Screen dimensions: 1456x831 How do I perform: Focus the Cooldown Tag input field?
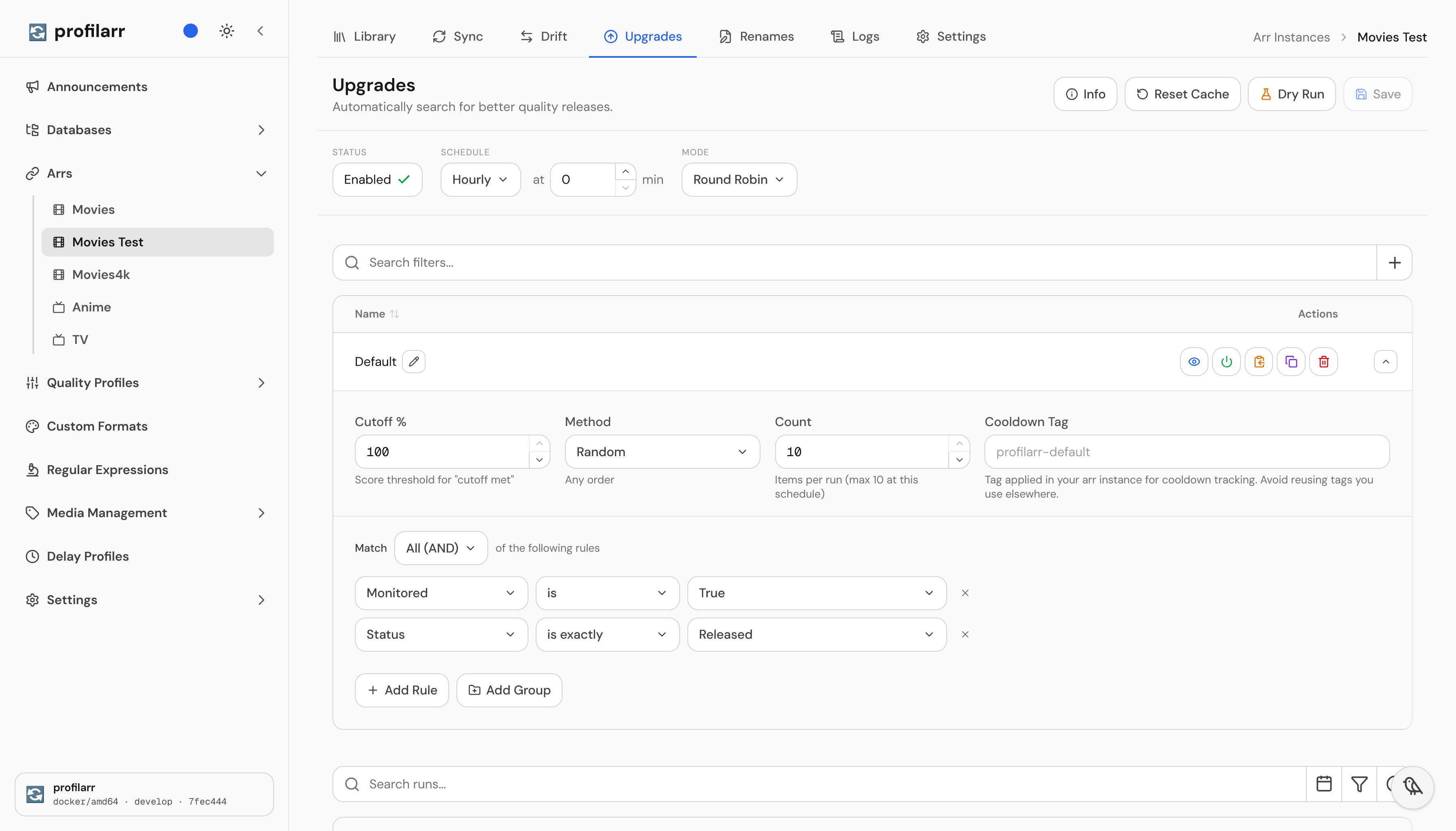[1187, 452]
